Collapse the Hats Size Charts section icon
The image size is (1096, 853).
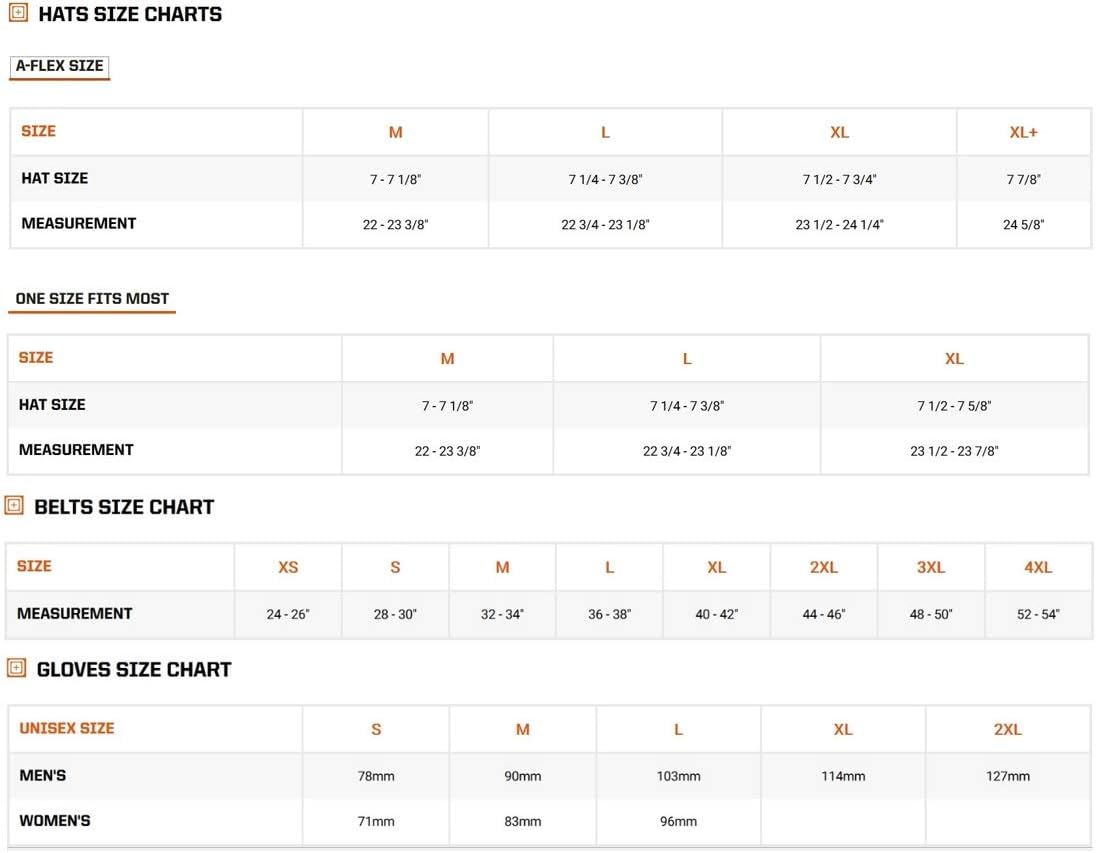tap(18, 14)
